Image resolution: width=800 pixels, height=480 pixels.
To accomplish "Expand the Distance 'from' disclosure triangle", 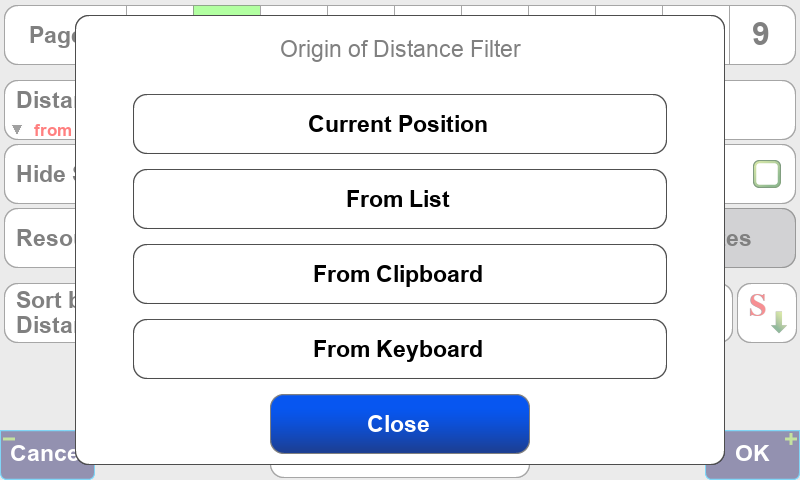I will pyautogui.click(x=17, y=130).
